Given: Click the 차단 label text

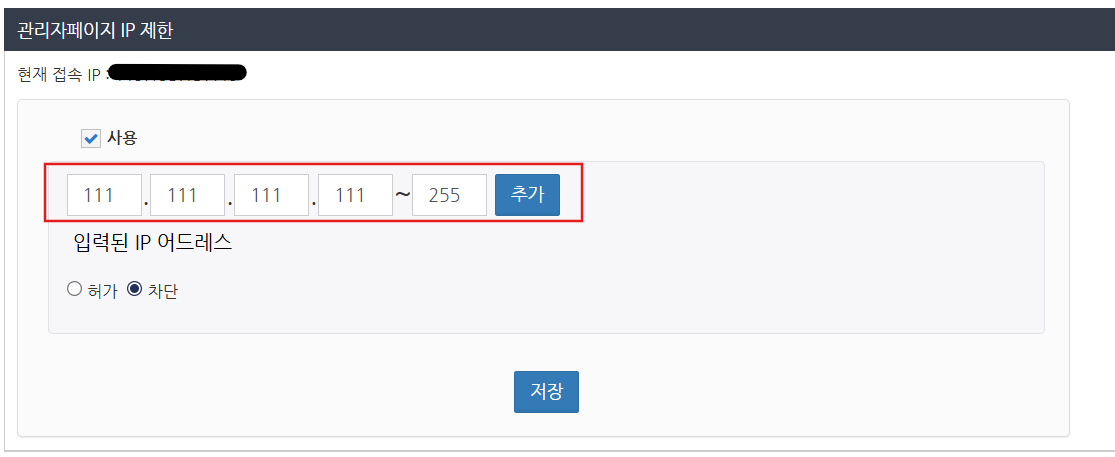Looking at the screenshot, I should click(163, 291).
